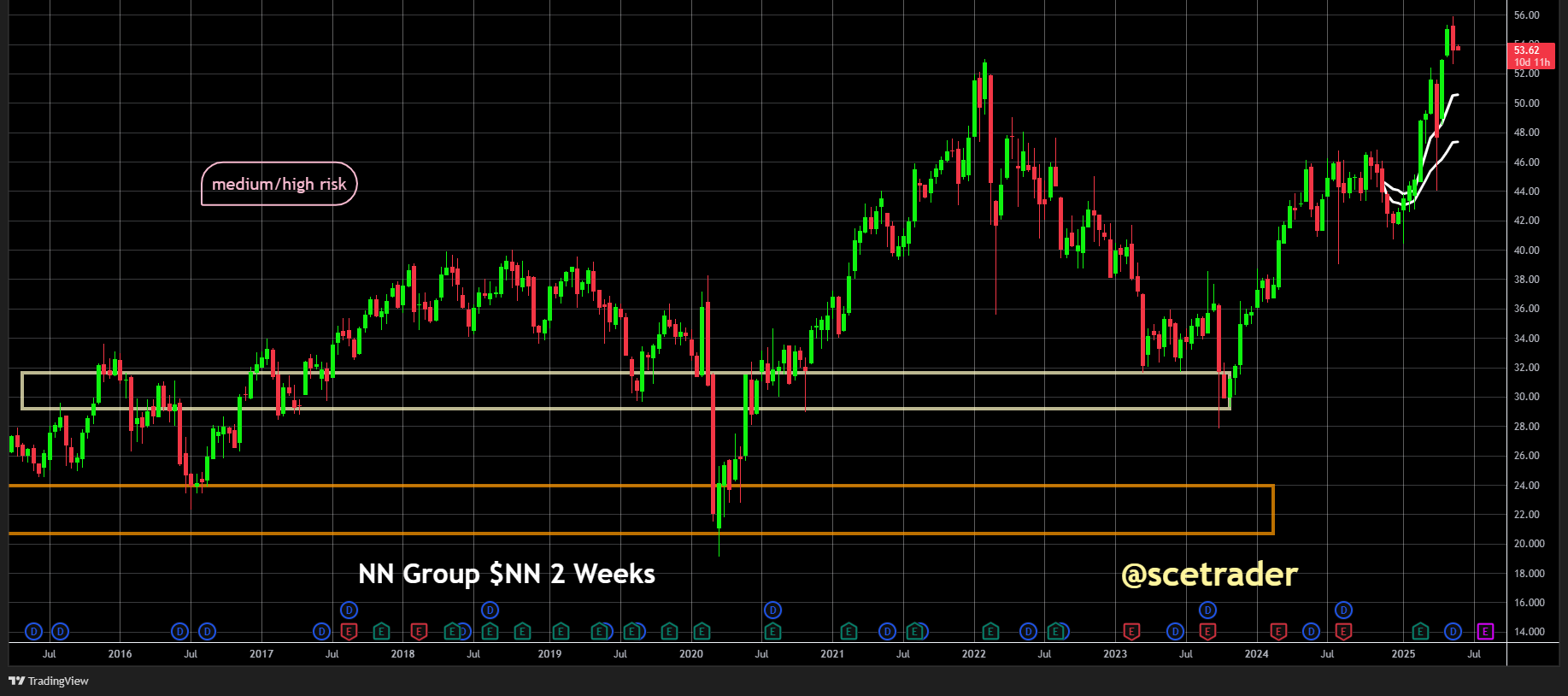Click the green earnings marker just after 2022 label
The height and width of the screenshot is (696, 1568).
click(x=990, y=632)
